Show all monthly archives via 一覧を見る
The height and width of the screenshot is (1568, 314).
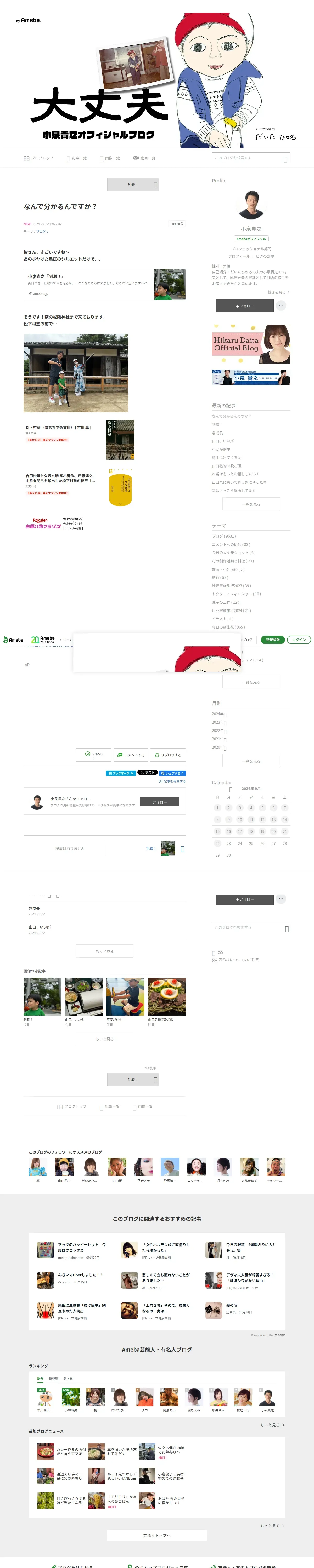pos(251,761)
